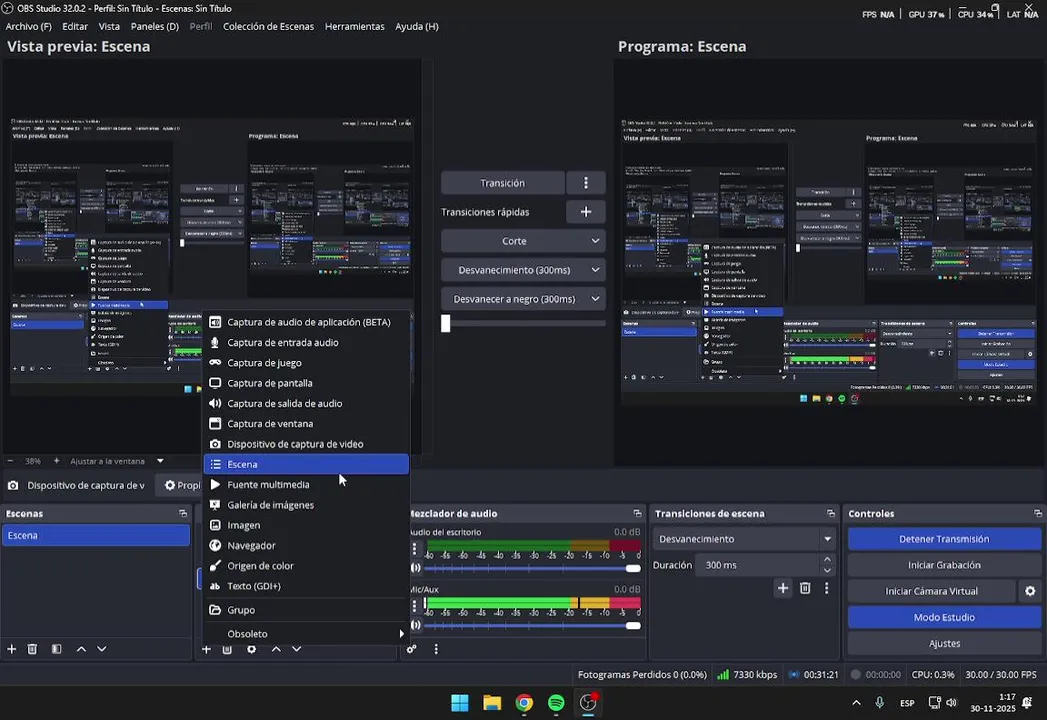Image resolution: width=1047 pixels, height=720 pixels.
Task: Open the Editar menu
Action: 75,27
